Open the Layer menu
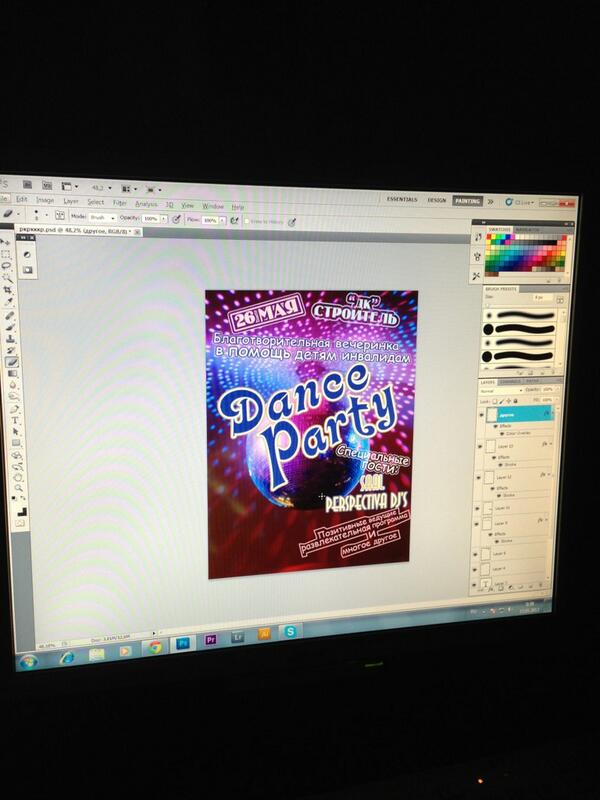The width and height of the screenshot is (600, 800). click(71, 202)
